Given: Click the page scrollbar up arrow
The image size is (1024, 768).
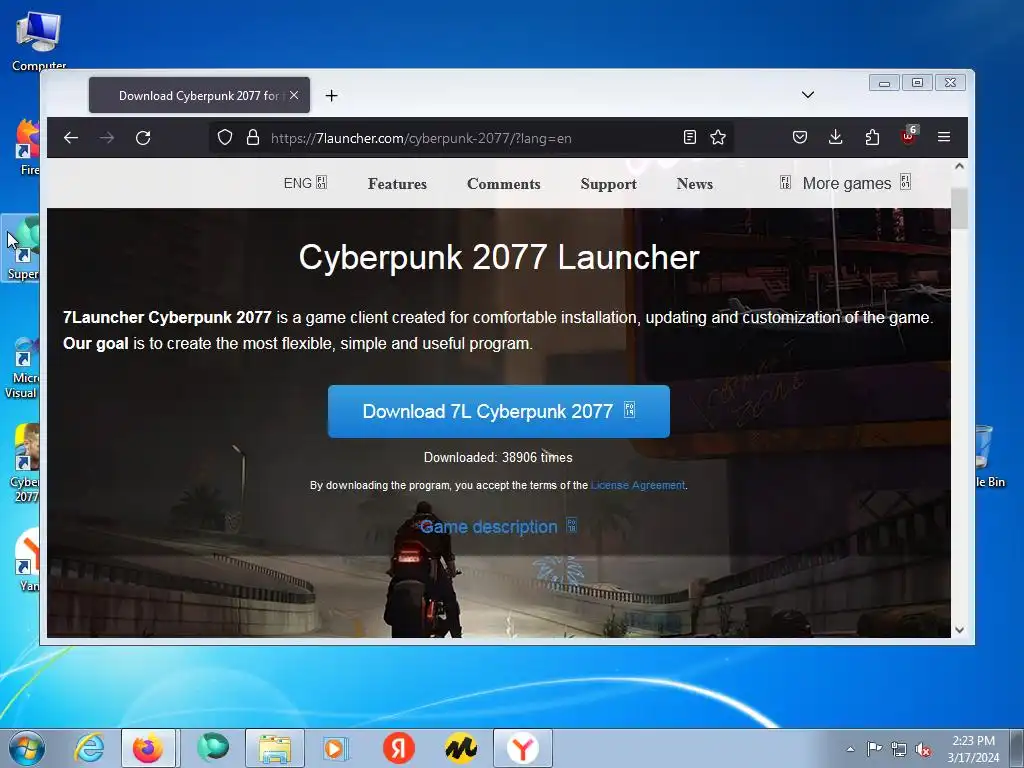Looking at the screenshot, I should pyautogui.click(x=959, y=167).
